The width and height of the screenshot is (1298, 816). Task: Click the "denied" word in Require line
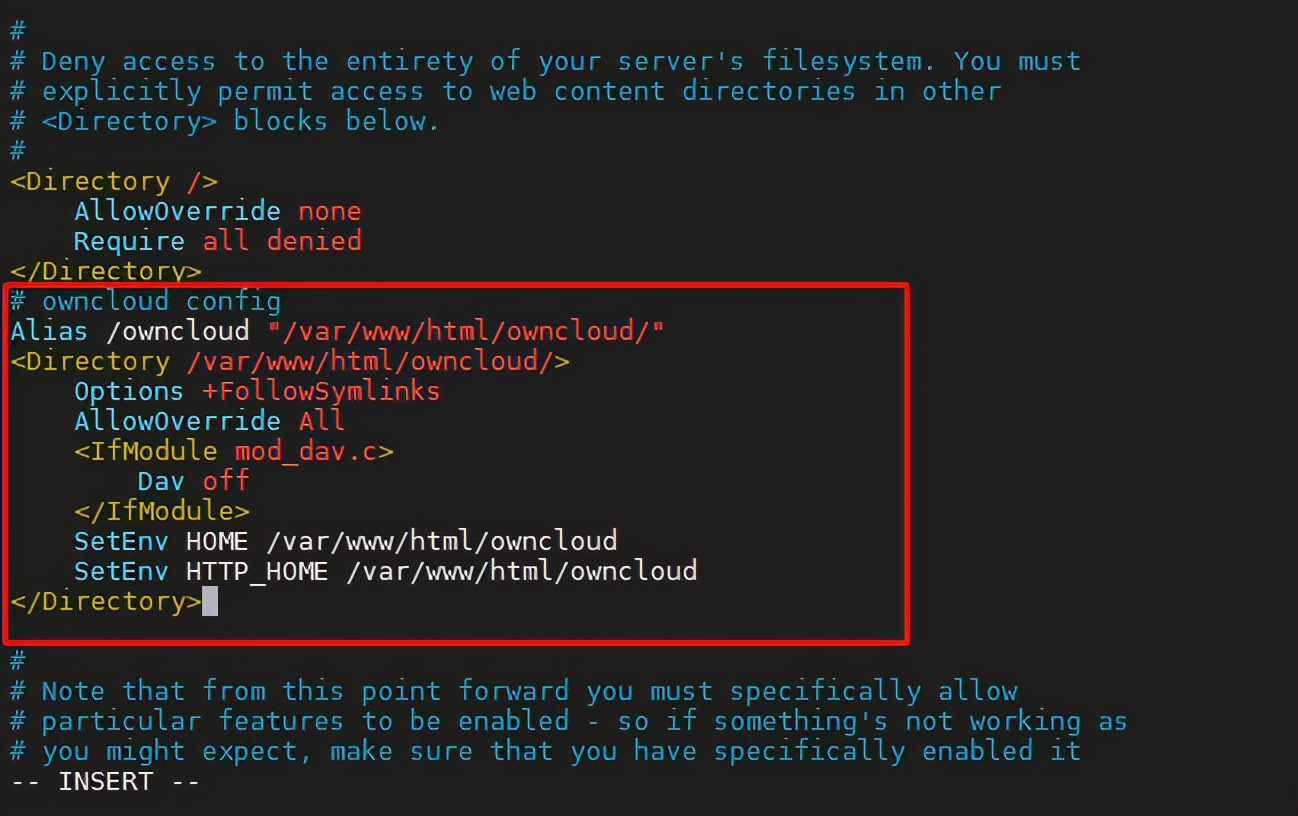(x=314, y=241)
